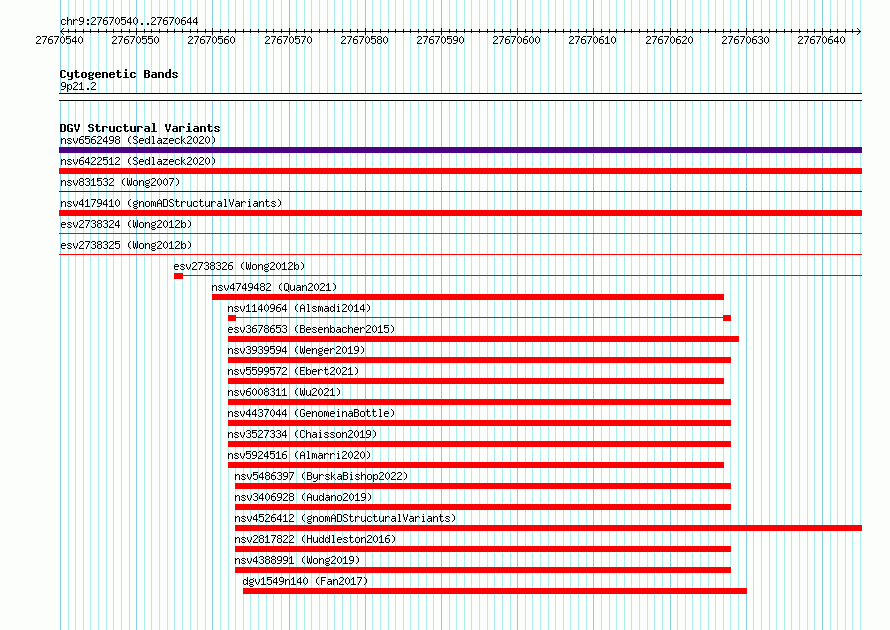Click the Cytogenetic Bands track title
This screenshot has height=630, width=890.
(x=119, y=74)
